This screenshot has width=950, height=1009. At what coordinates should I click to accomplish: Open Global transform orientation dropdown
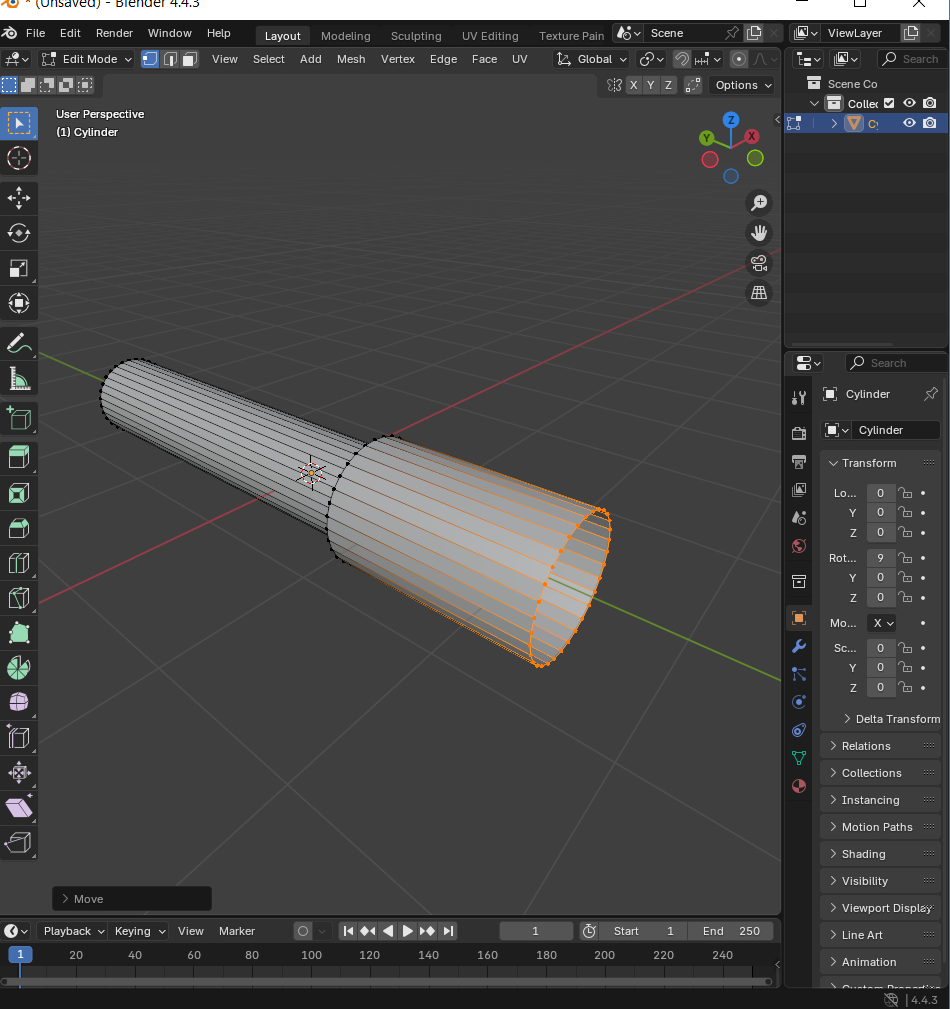pyautogui.click(x=591, y=59)
